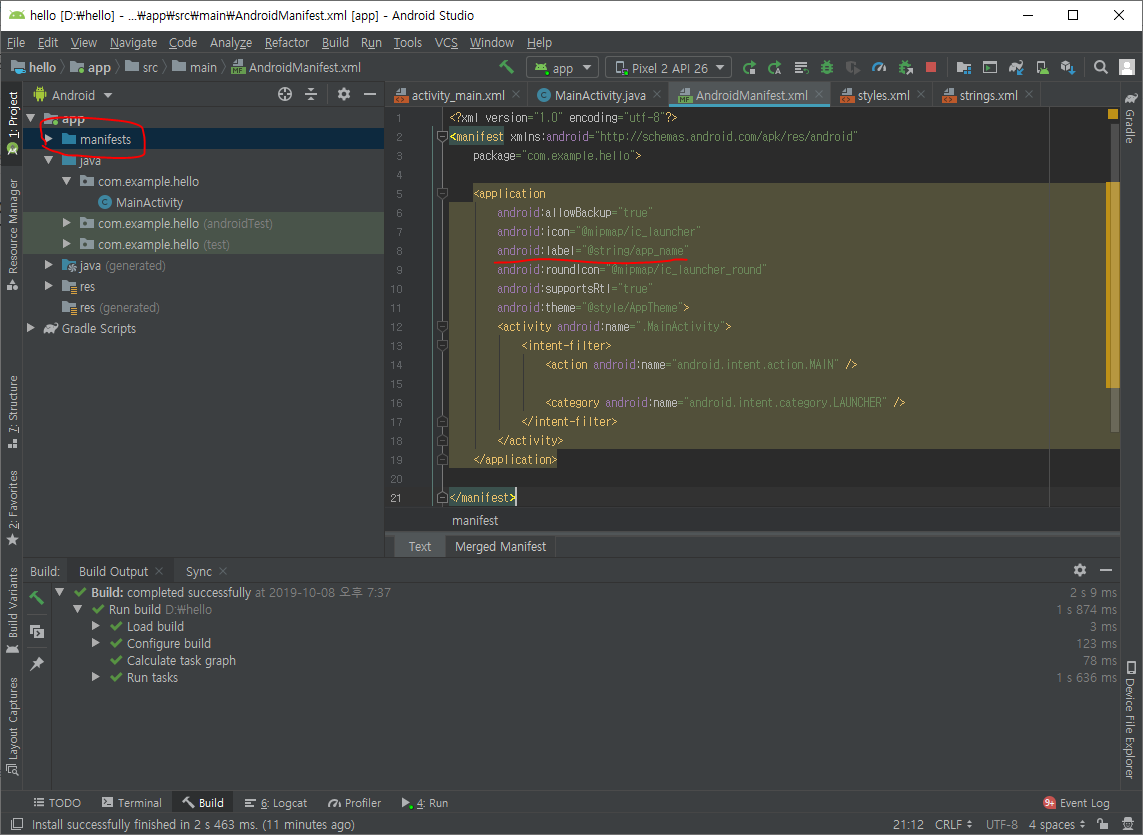
Task: Click the pin icon in Build panel
Action: click(36, 664)
